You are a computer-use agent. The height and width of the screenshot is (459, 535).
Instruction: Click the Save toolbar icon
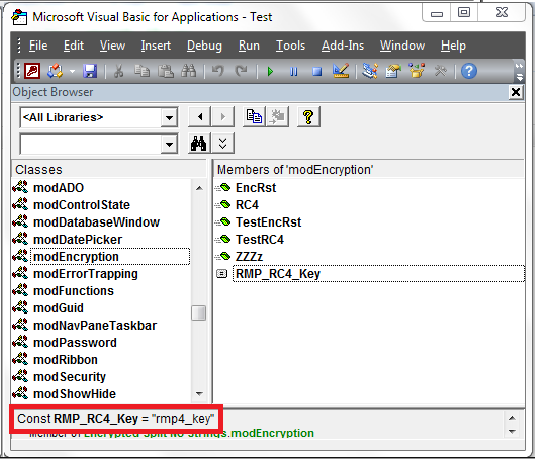click(90, 71)
